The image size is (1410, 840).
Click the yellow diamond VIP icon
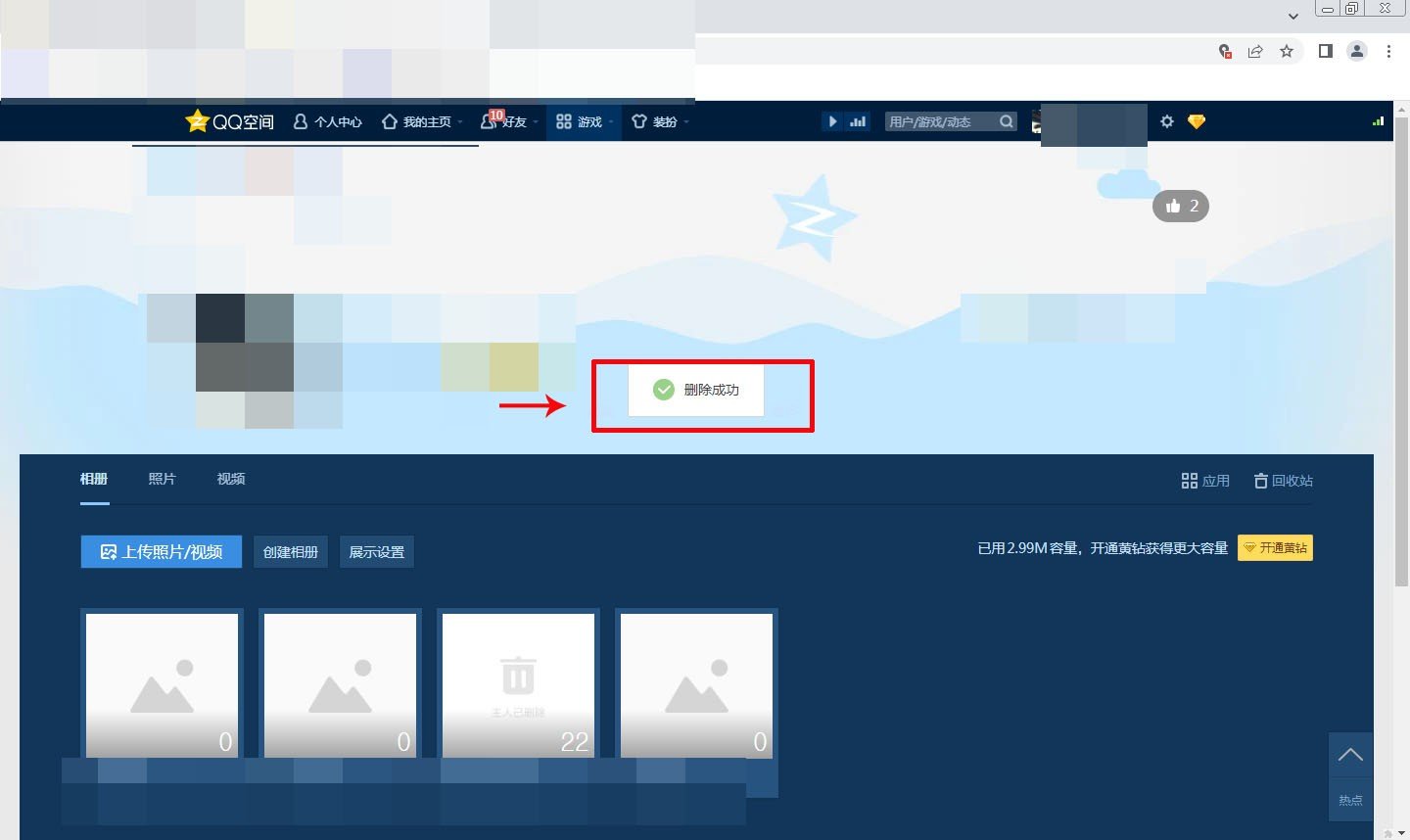(1196, 121)
